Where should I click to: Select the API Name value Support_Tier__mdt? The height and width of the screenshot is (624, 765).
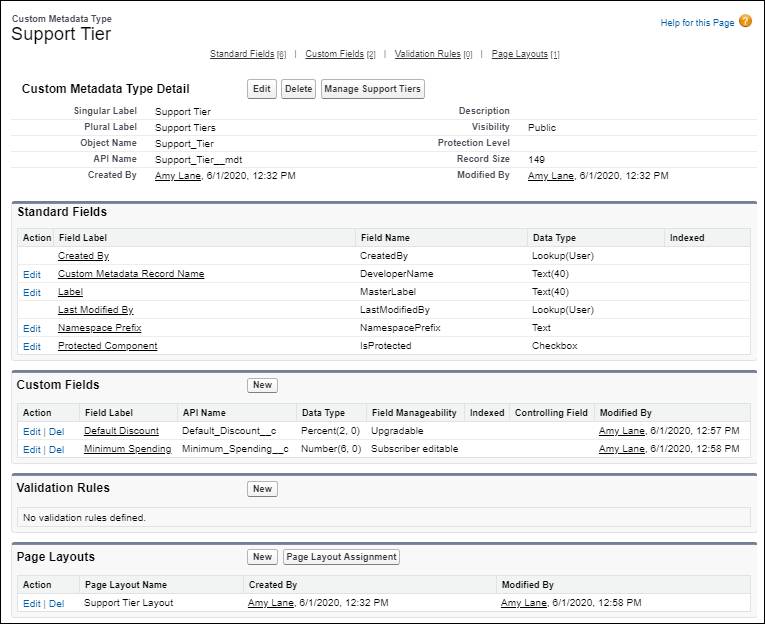pyautogui.click(x=199, y=160)
